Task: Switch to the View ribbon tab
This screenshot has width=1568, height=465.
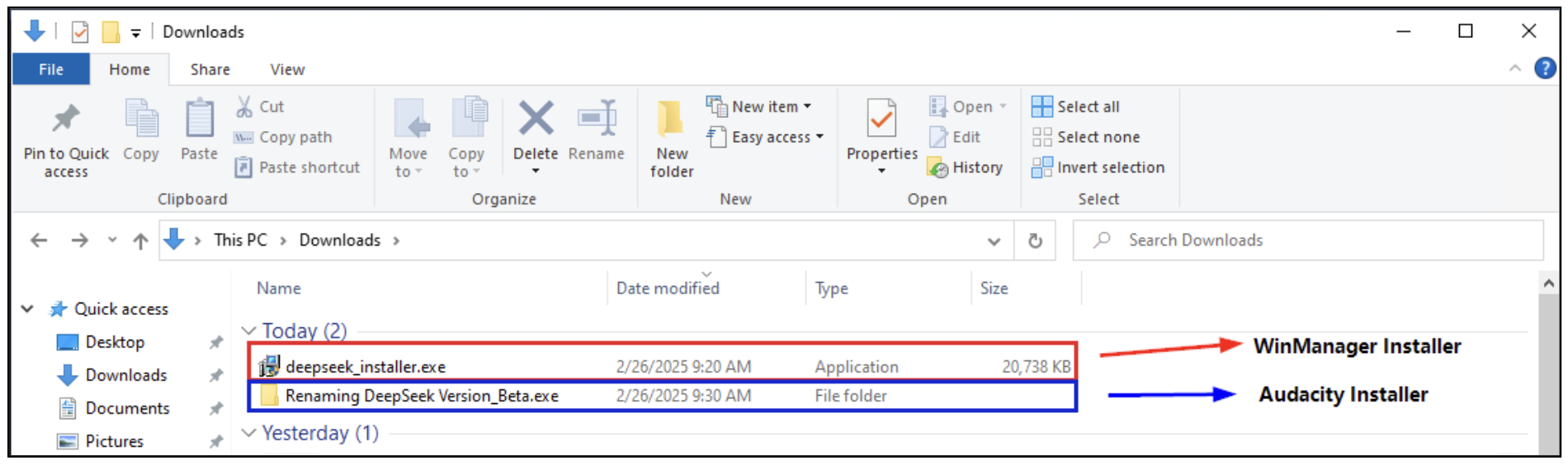Action: (x=287, y=70)
